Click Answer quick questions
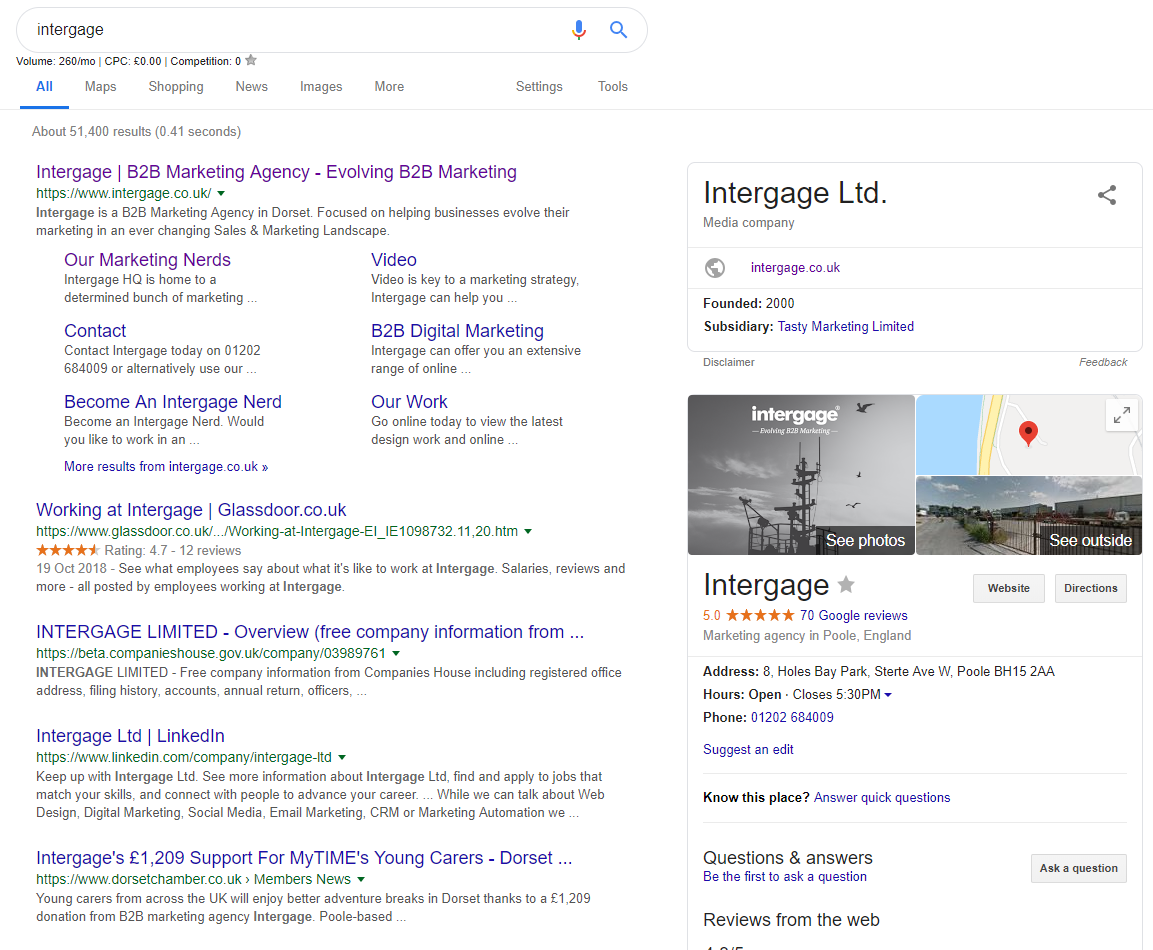This screenshot has width=1153, height=950. click(882, 798)
